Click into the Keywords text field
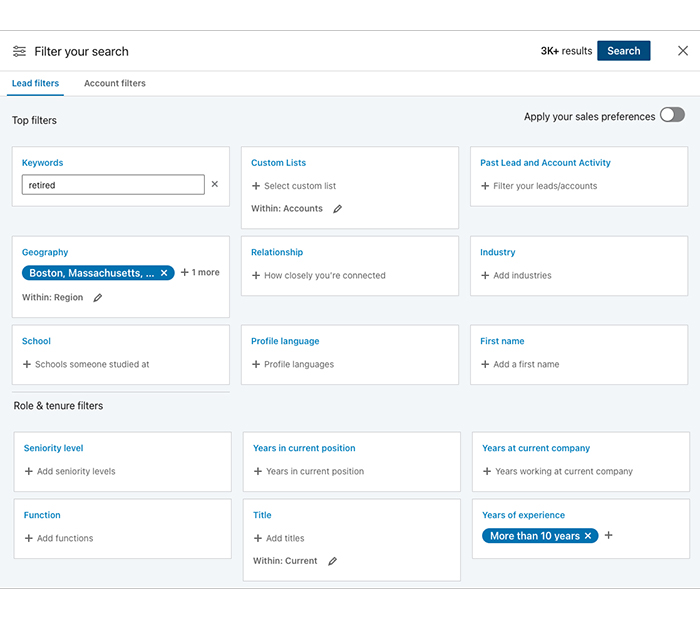 (112, 185)
